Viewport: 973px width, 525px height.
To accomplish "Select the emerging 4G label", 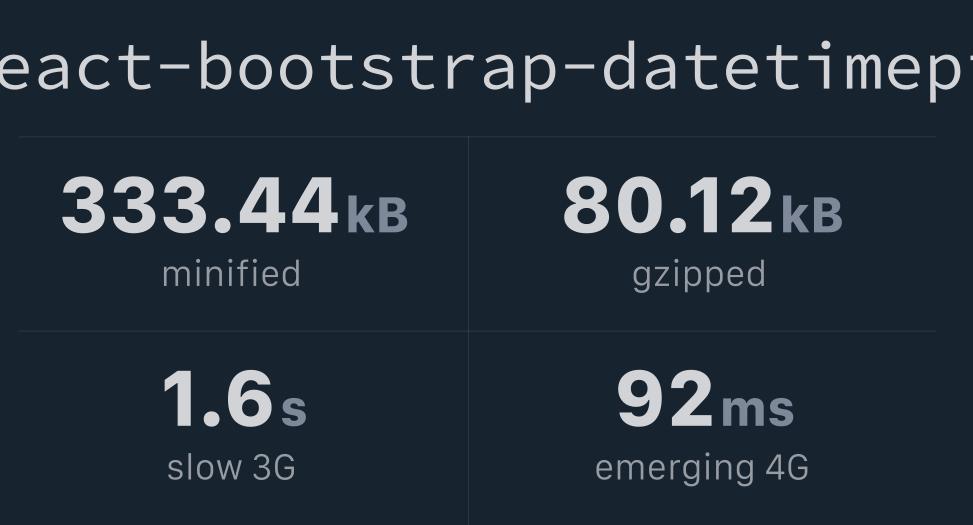I will [702, 470].
